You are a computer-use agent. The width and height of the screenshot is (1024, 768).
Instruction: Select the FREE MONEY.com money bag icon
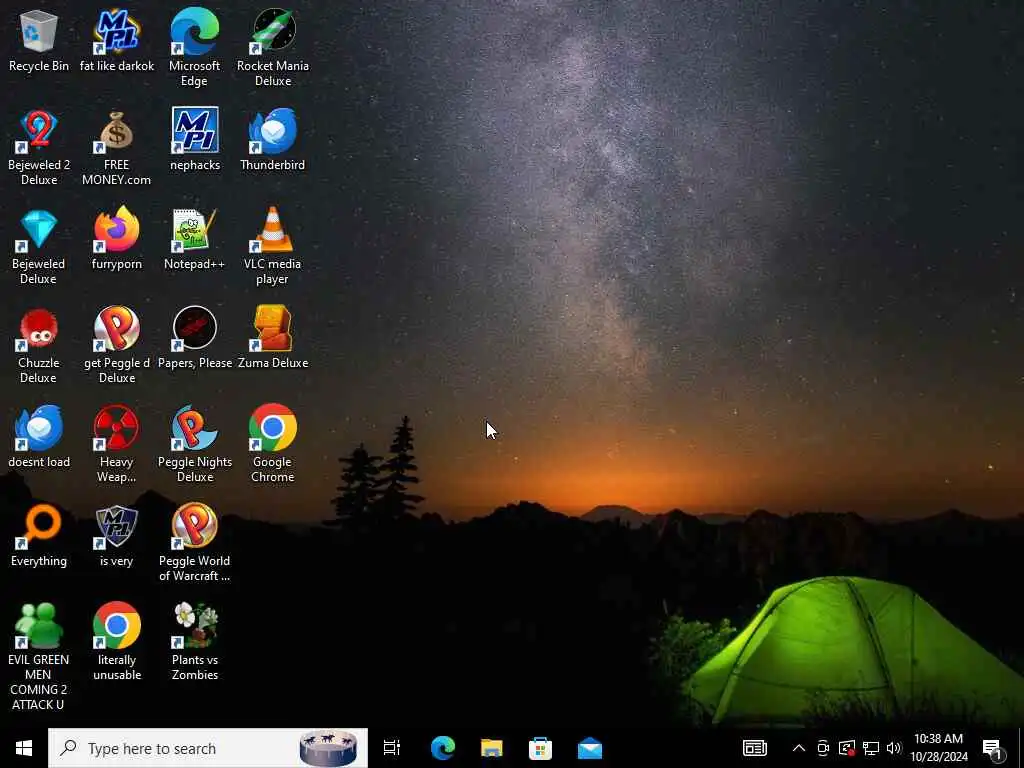[x=116, y=131]
